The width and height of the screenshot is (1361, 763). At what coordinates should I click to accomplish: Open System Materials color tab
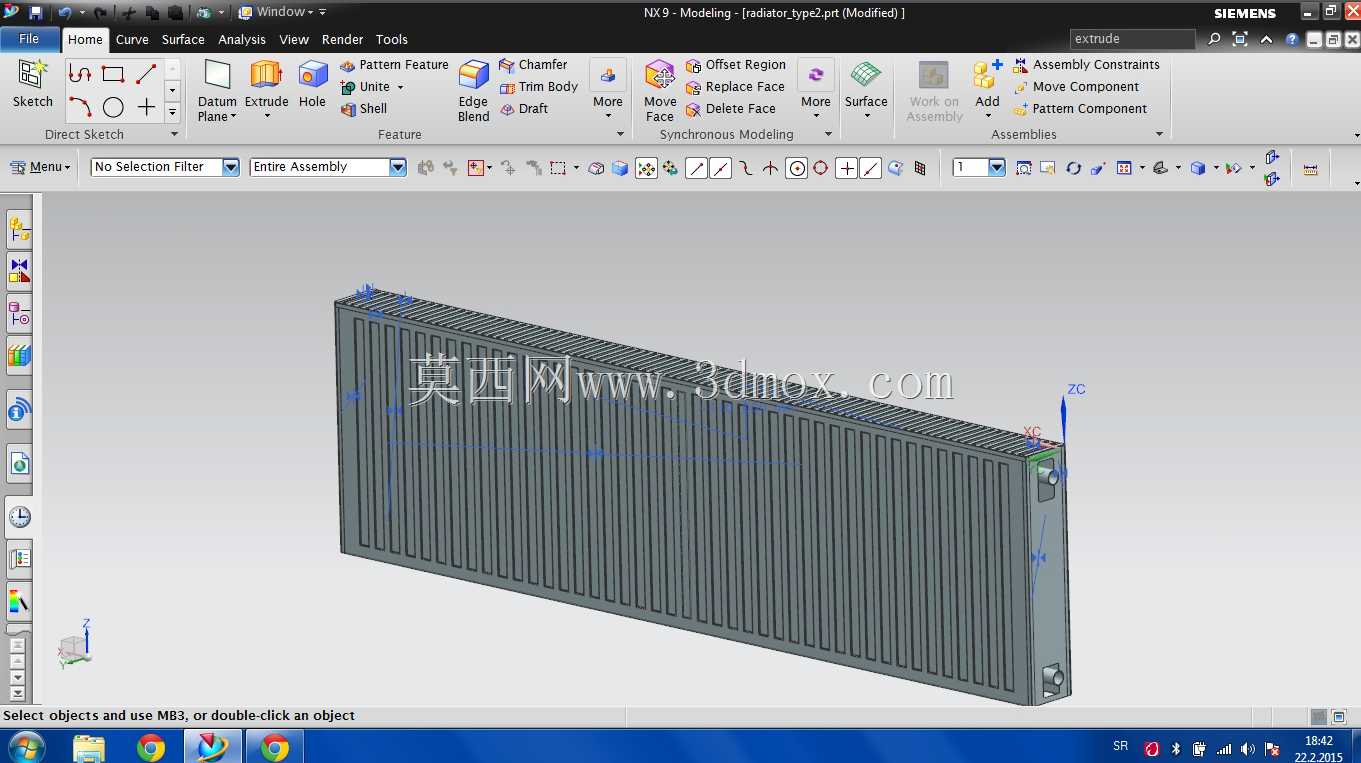[x=19, y=601]
